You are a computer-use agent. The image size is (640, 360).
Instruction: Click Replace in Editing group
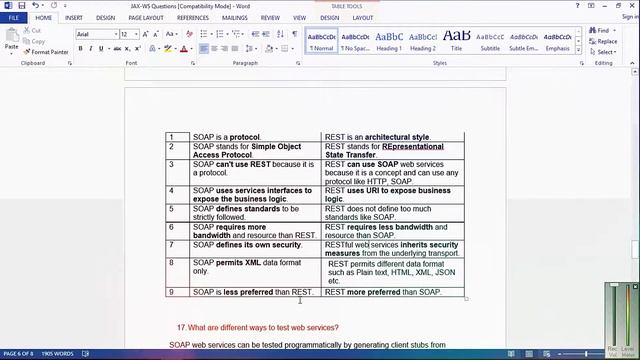603,41
